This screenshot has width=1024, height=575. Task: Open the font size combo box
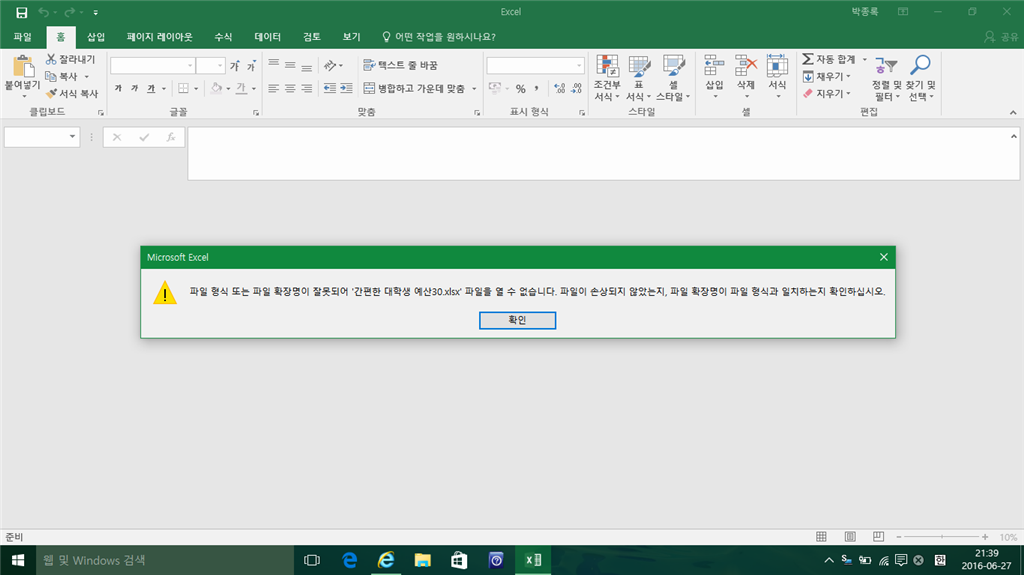[210, 65]
